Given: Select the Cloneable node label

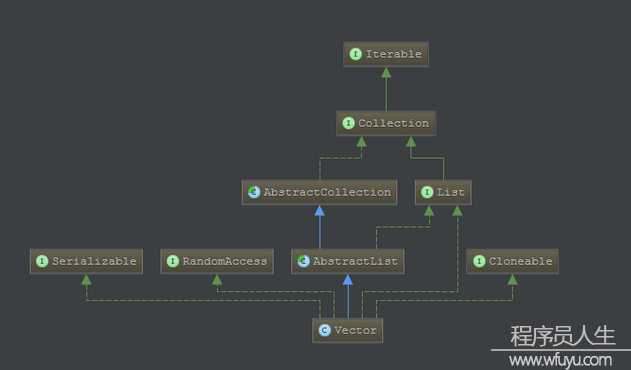Looking at the screenshot, I should [x=520, y=261].
